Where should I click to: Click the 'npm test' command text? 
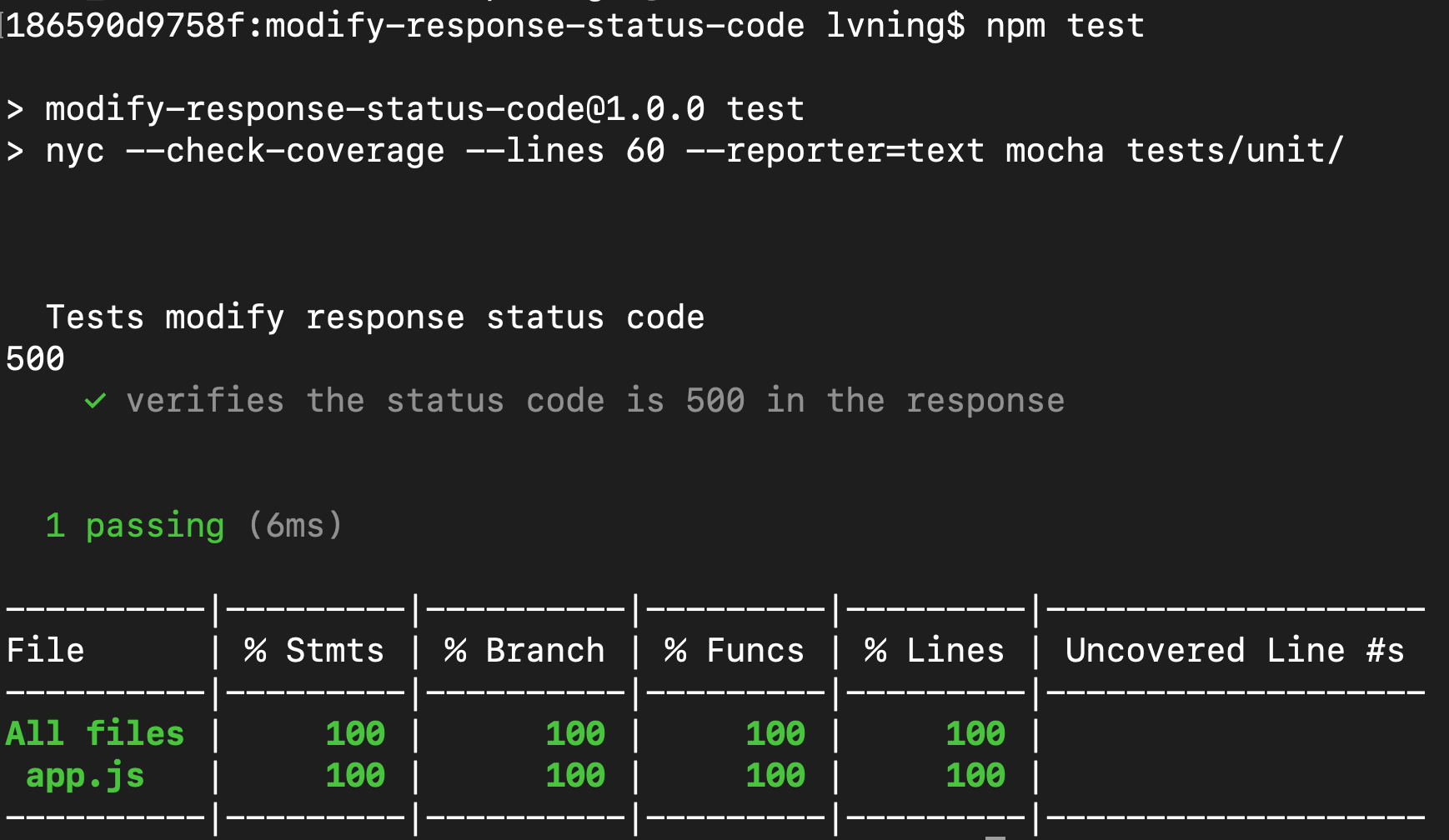point(1065,26)
